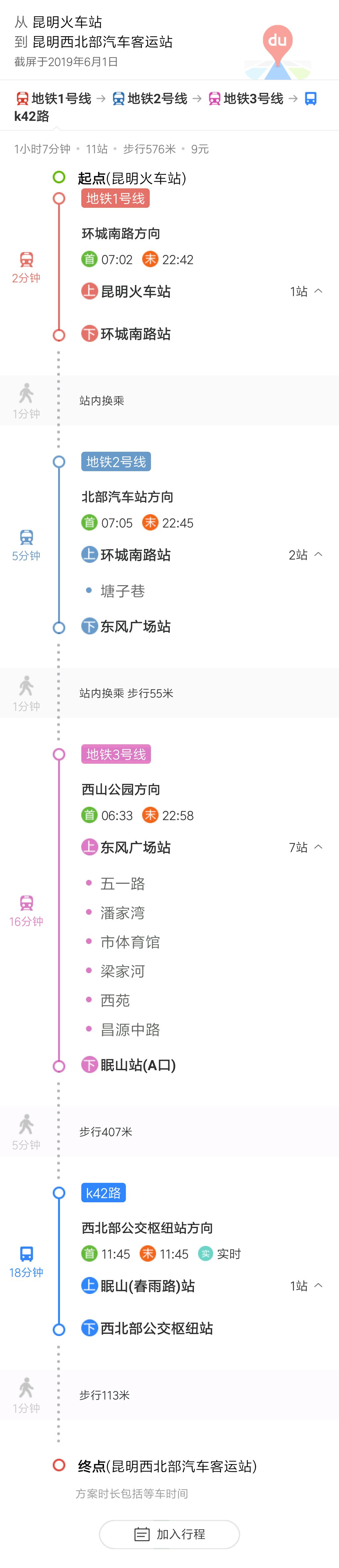This screenshot has width=339, height=1568.
Task: Tap the calendar icon in 加入行程 button
Action: coord(142,1534)
